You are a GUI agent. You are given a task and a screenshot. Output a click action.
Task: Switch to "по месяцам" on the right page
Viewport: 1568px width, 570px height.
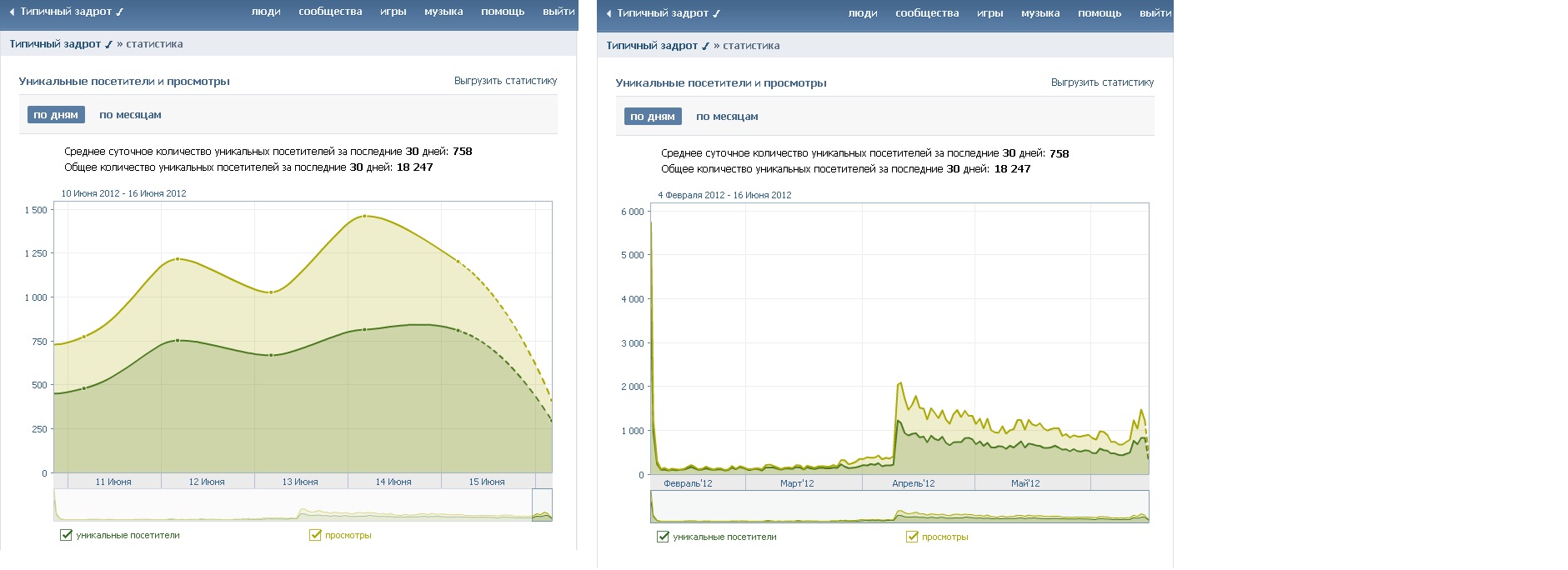[727, 117]
